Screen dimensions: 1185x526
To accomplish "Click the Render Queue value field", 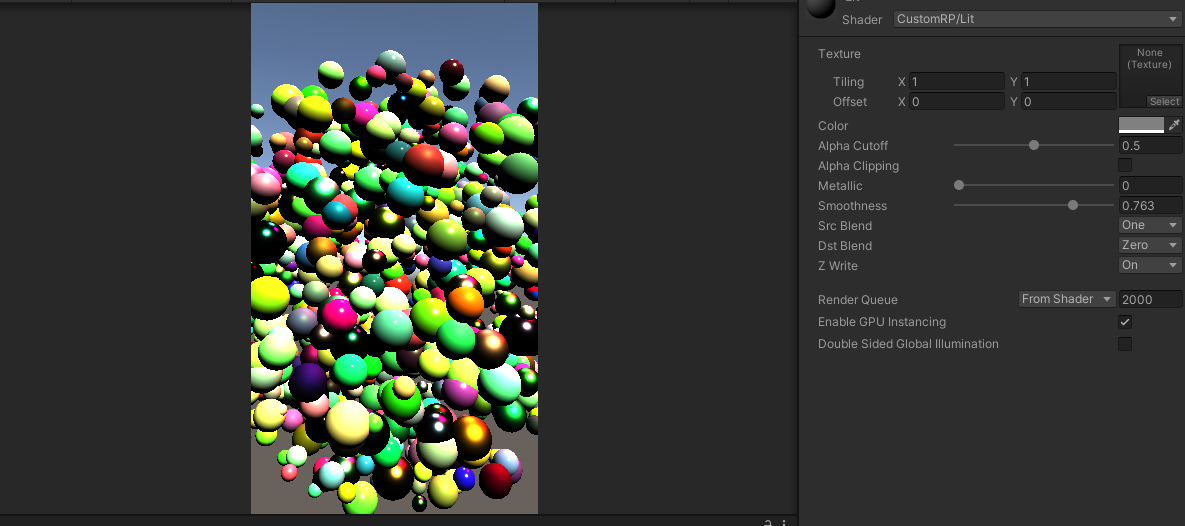I will pos(1150,299).
